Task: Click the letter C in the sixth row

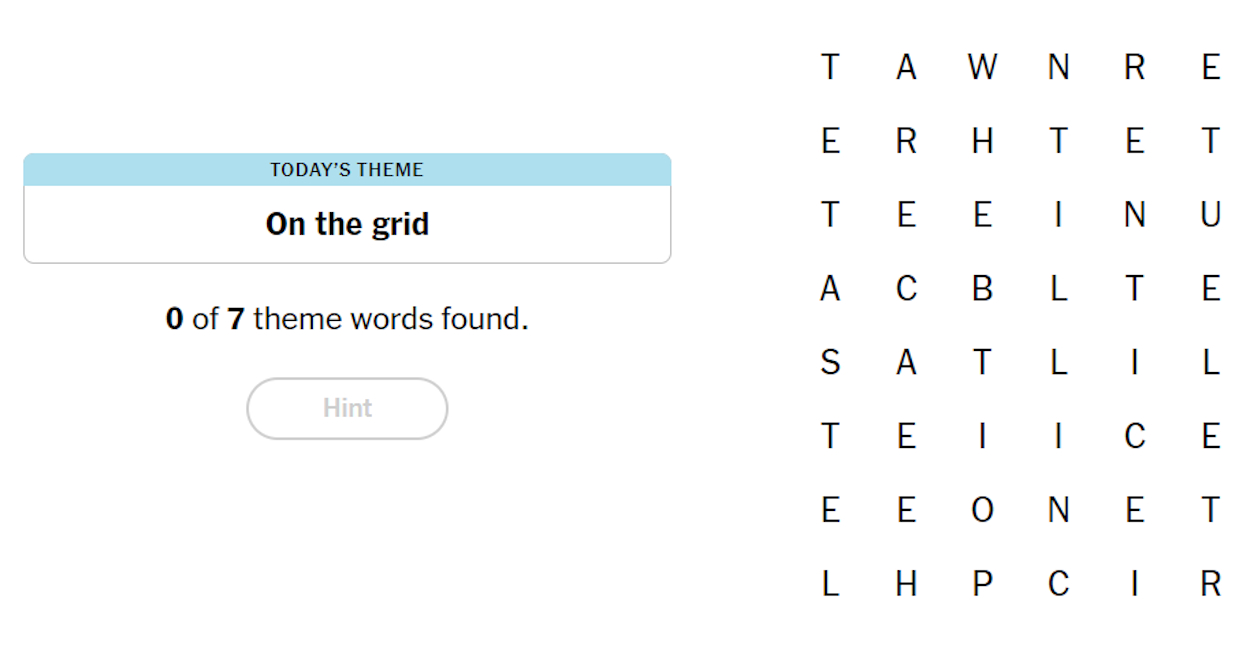Action: click(x=1134, y=436)
